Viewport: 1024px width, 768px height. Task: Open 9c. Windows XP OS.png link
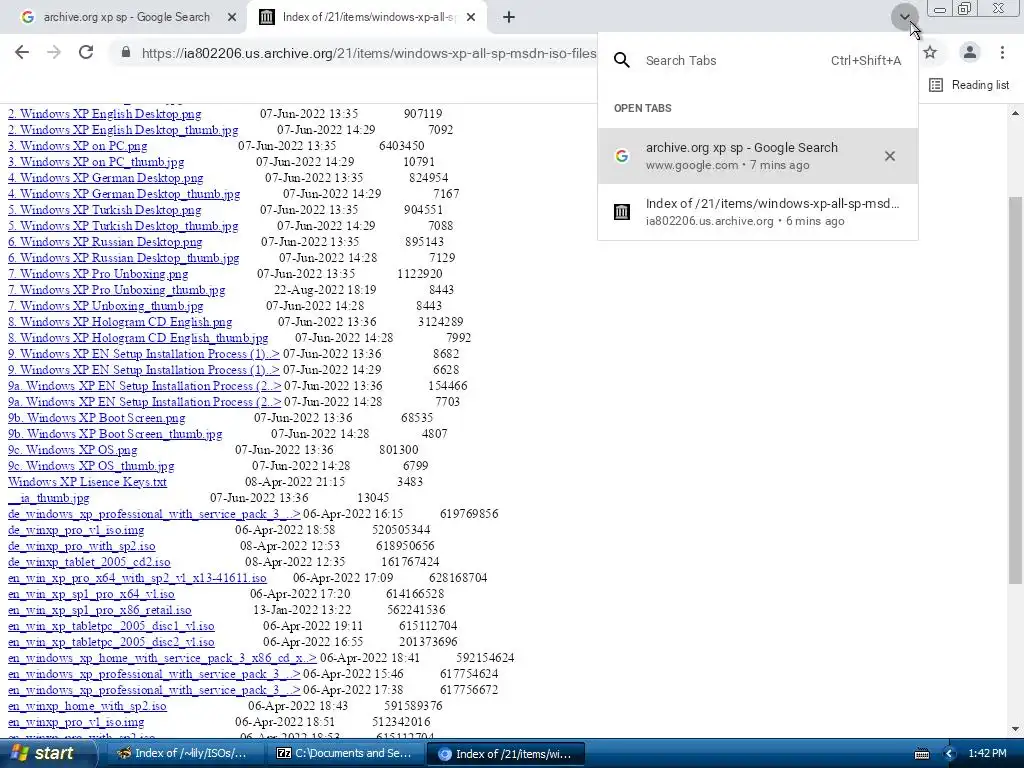(72, 450)
